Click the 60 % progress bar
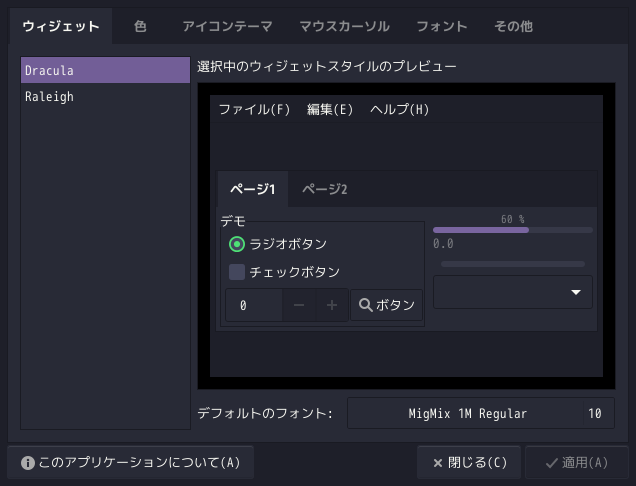The width and height of the screenshot is (636, 486). [x=513, y=230]
